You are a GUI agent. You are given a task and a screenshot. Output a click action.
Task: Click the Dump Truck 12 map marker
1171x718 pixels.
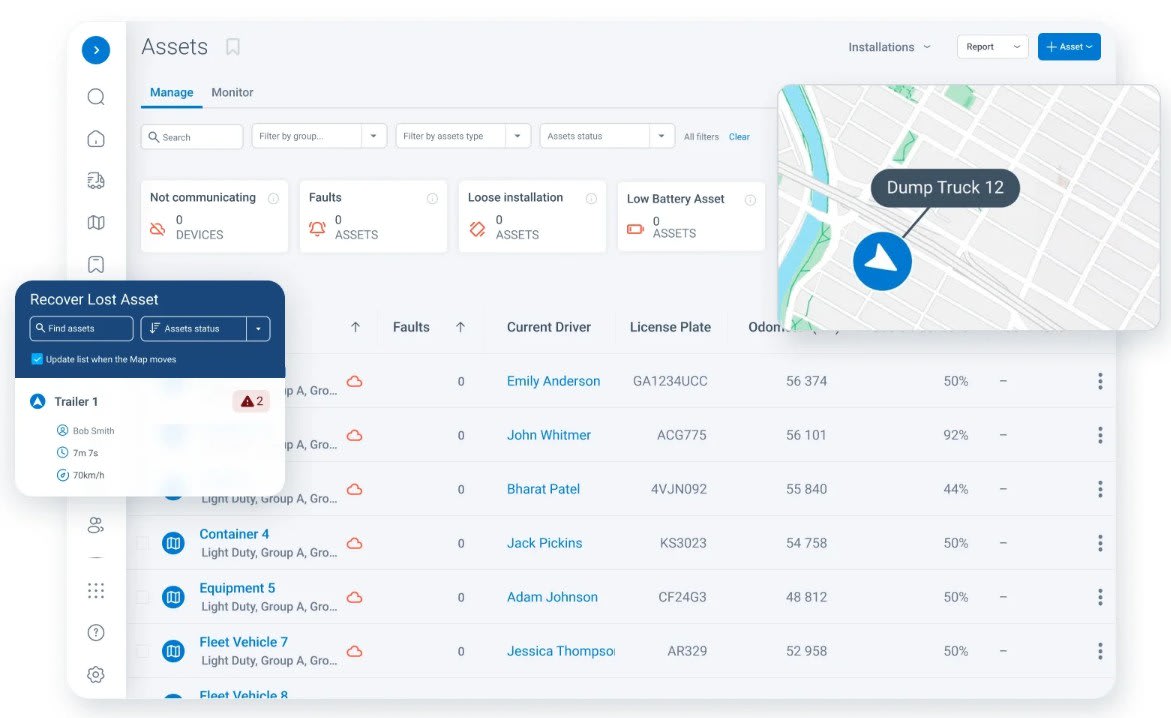click(x=882, y=261)
